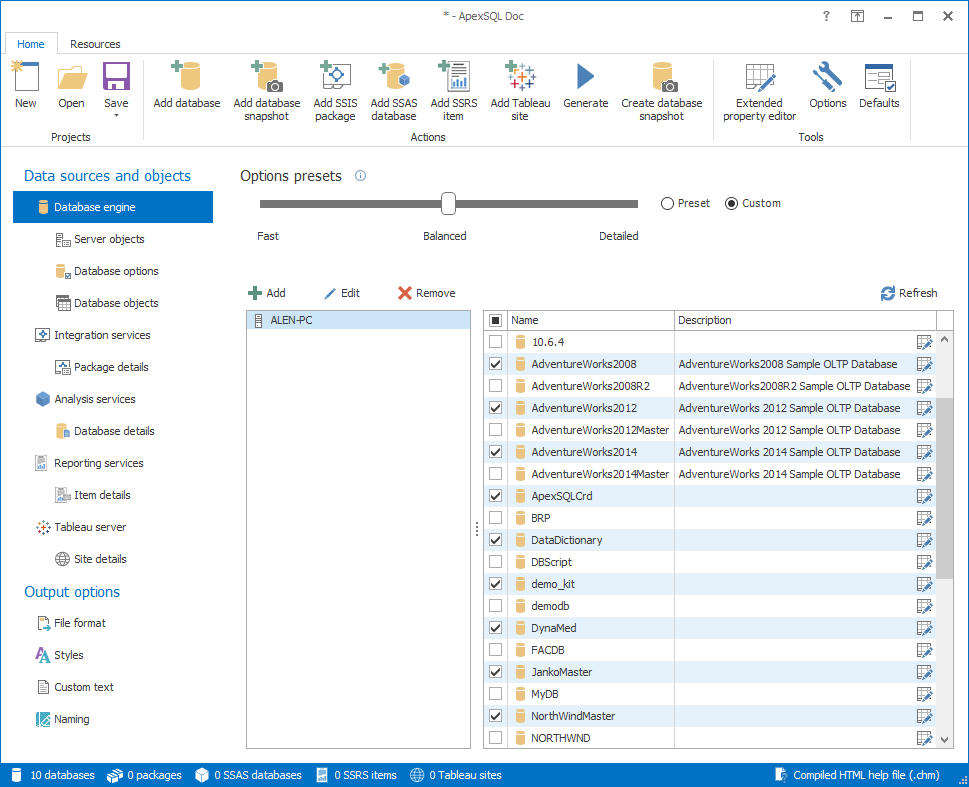This screenshot has height=787, width=969.
Task: Click the Options presets info icon
Action: 360,176
